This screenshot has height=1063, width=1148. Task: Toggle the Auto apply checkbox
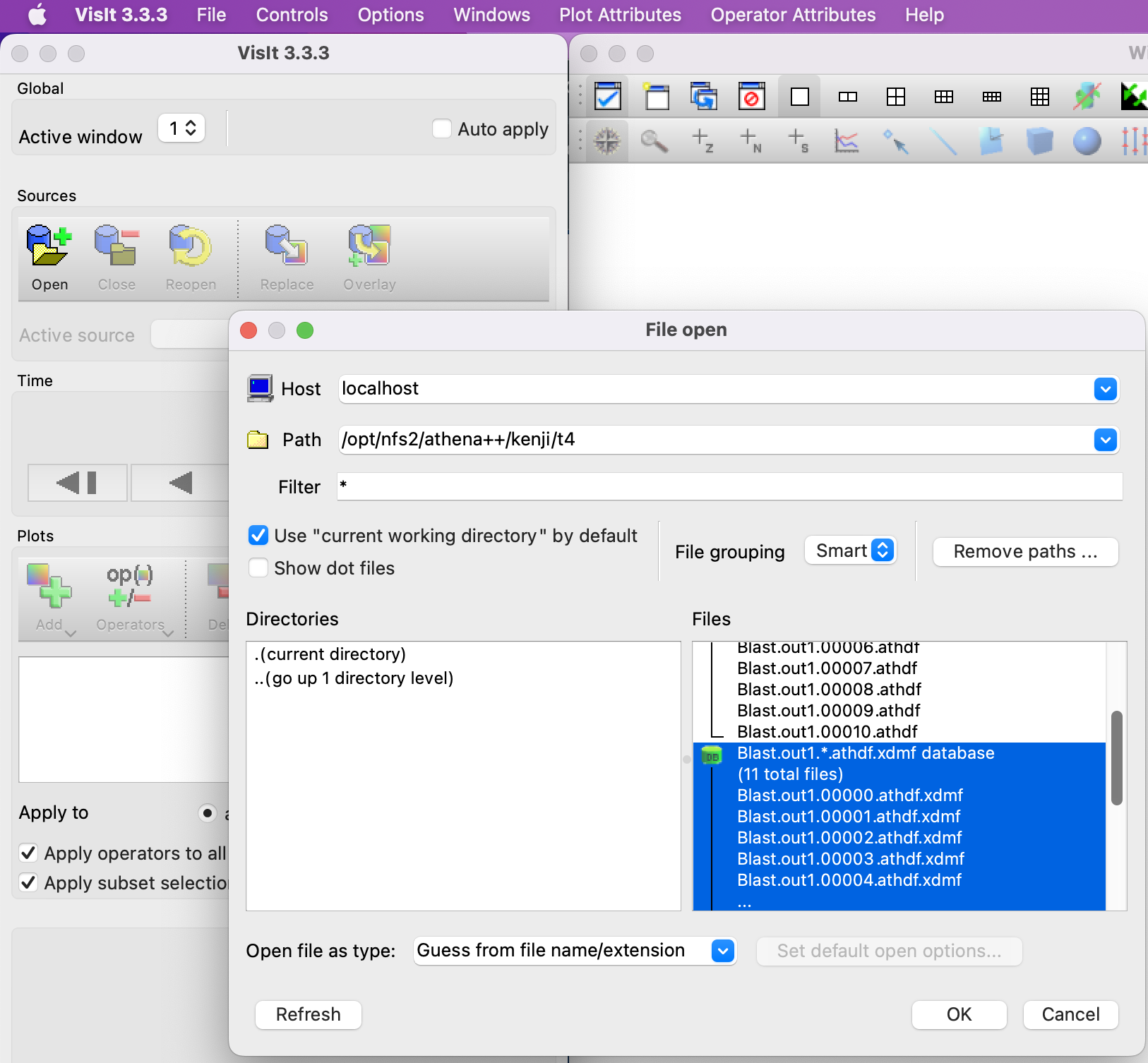(442, 128)
